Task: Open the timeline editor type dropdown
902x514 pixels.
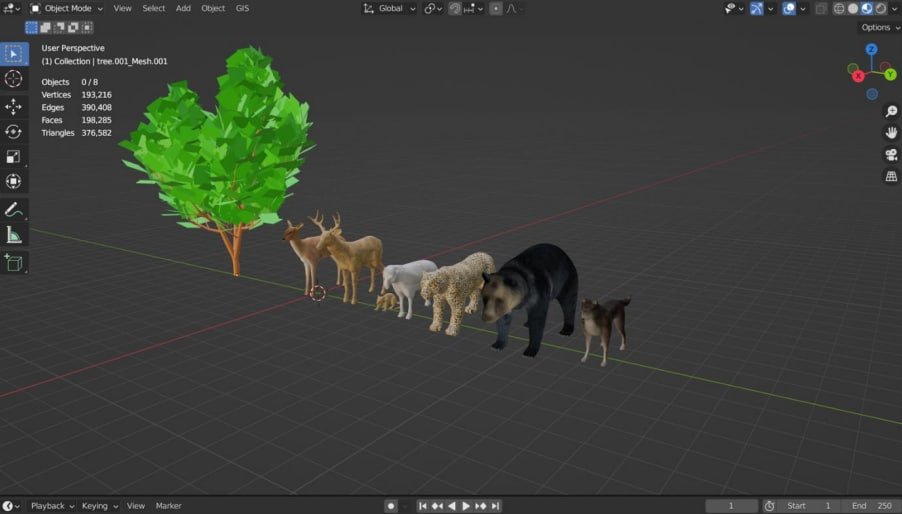Action: click(11, 506)
